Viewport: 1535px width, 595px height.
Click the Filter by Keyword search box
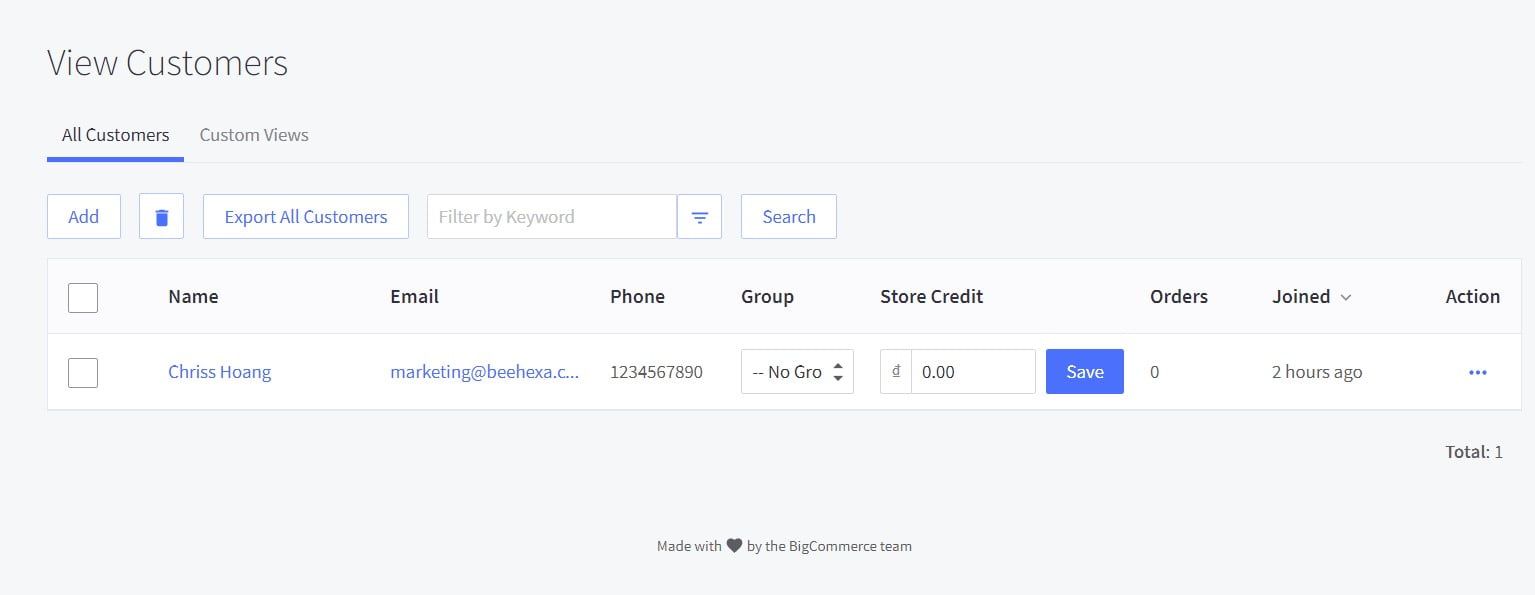tap(550, 216)
